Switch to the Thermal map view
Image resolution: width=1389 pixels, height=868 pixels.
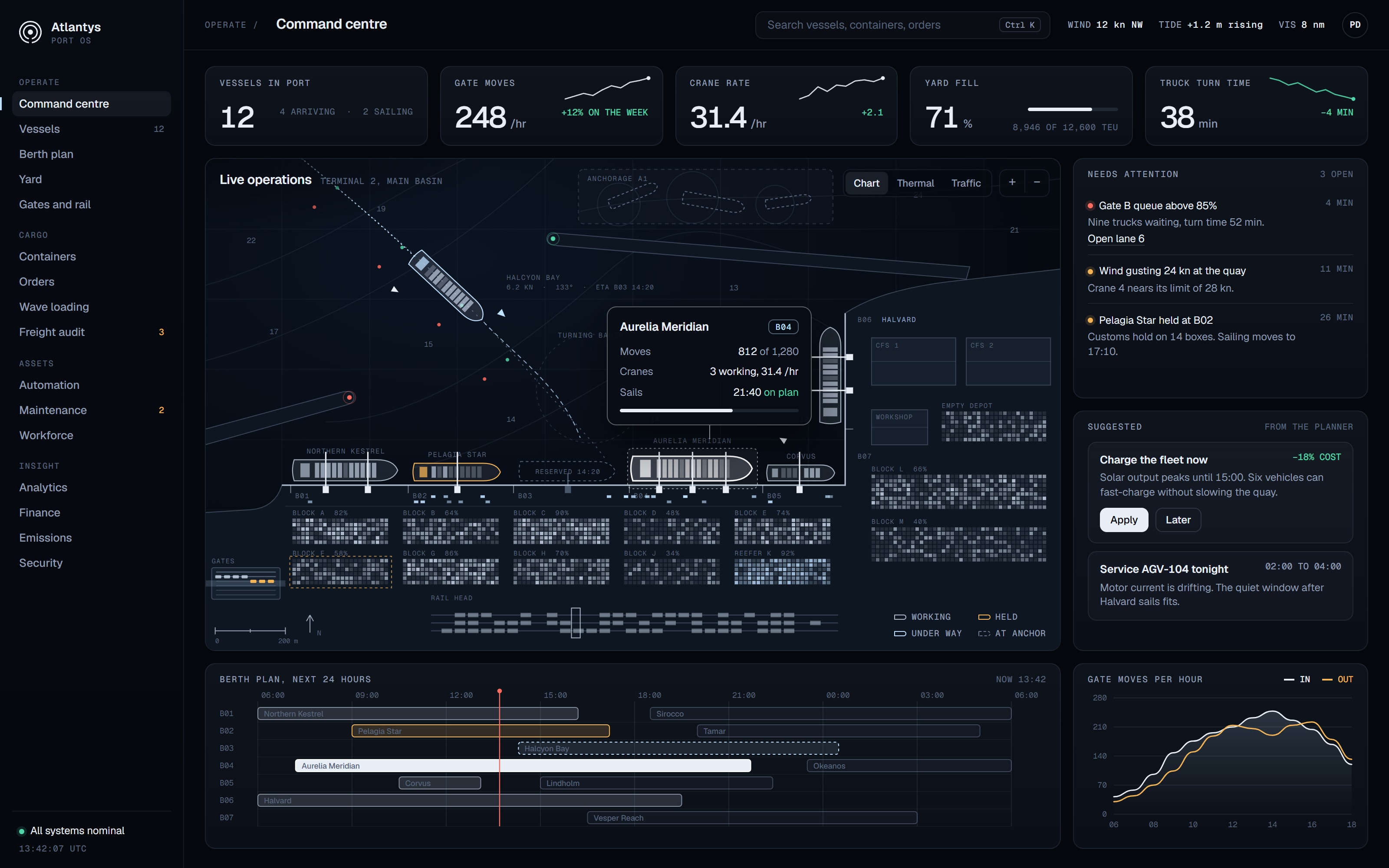click(915, 183)
